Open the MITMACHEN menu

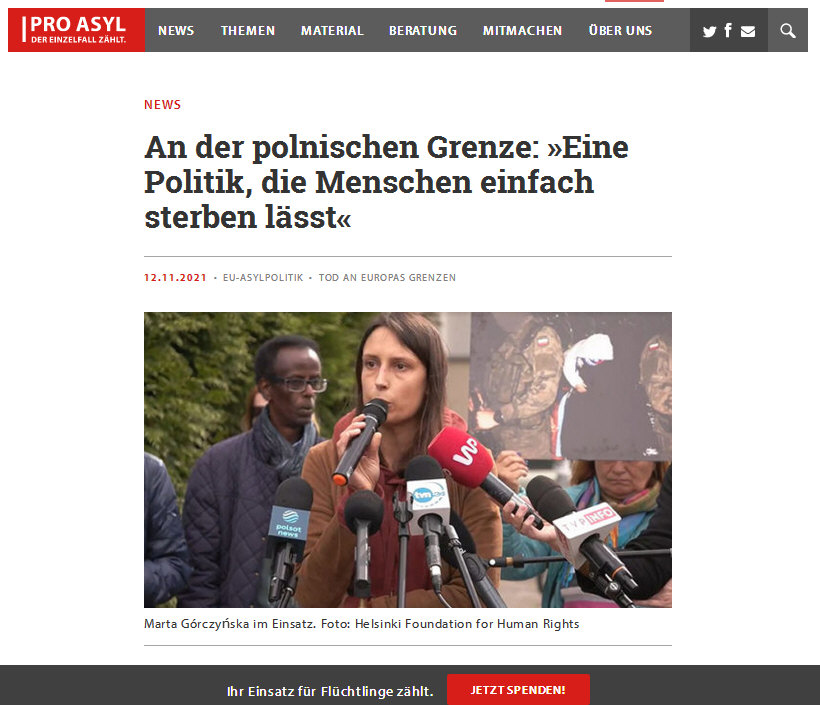(x=522, y=31)
